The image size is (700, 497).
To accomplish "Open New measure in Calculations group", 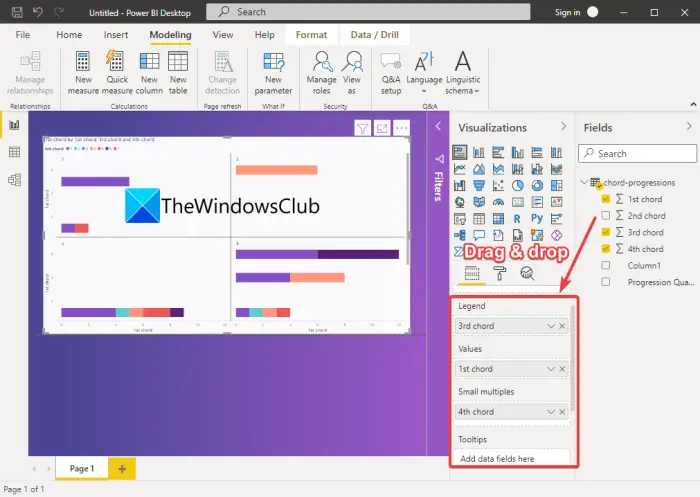I will pos(83,73).
